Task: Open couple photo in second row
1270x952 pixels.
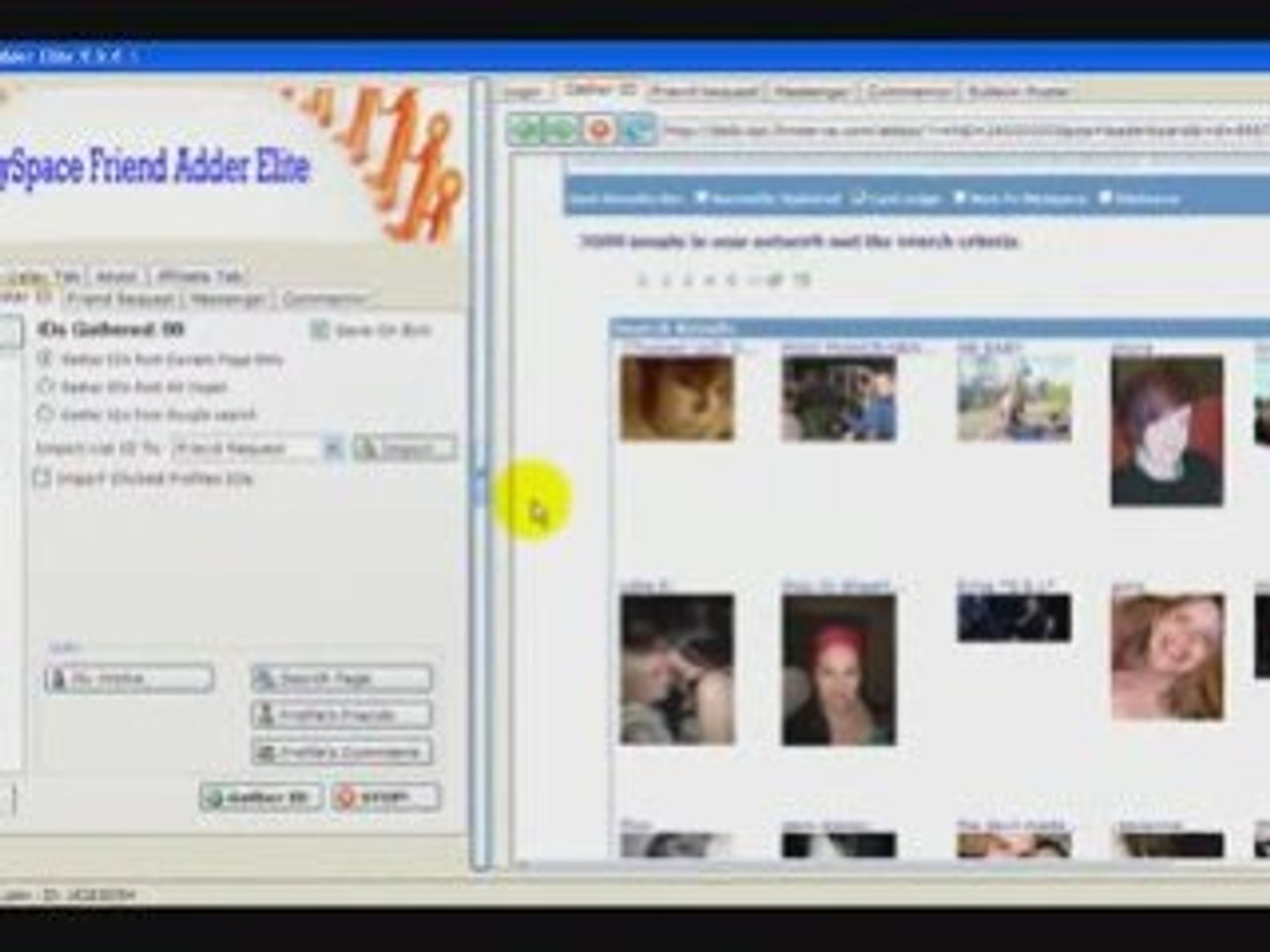Action: coord(676,669)
